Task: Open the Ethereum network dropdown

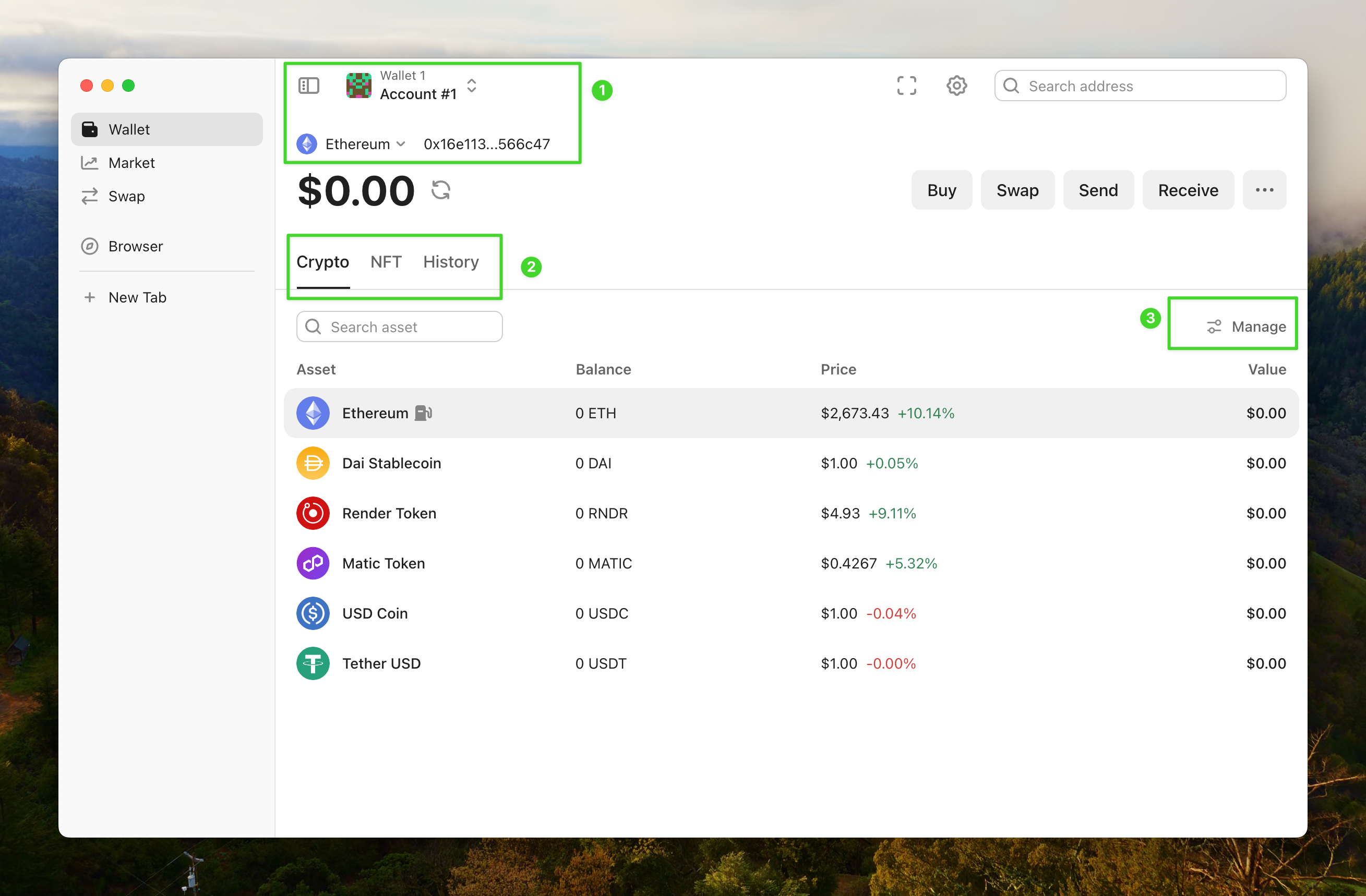Action: [x=366, y=144]
